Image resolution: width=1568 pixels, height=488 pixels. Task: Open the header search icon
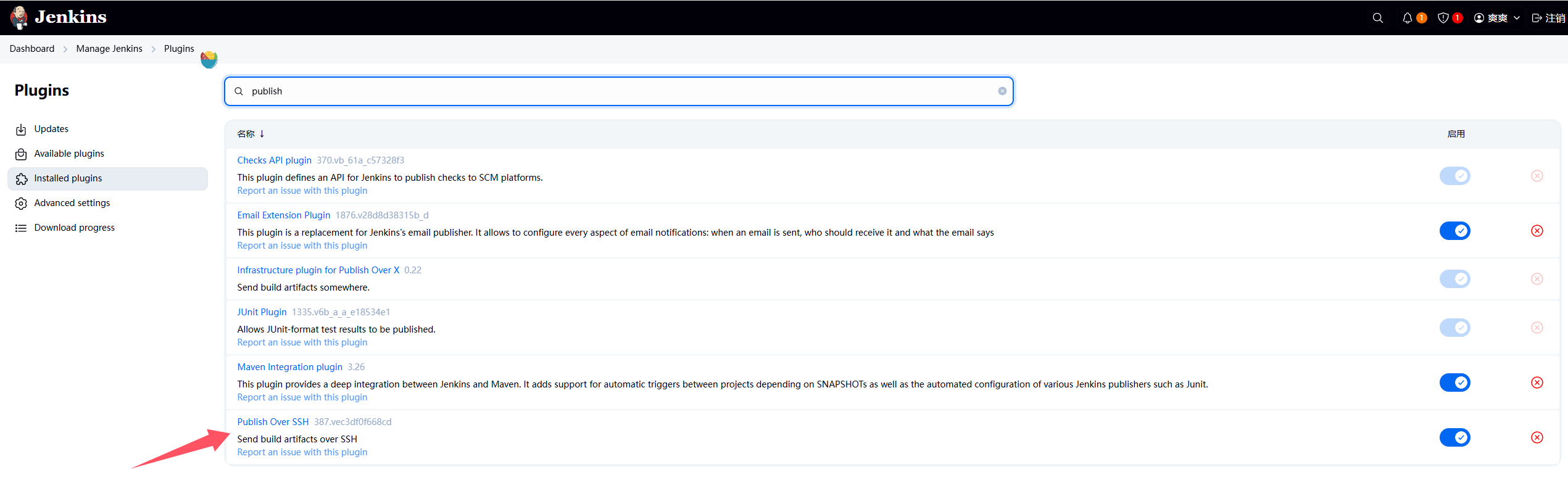1377,18
